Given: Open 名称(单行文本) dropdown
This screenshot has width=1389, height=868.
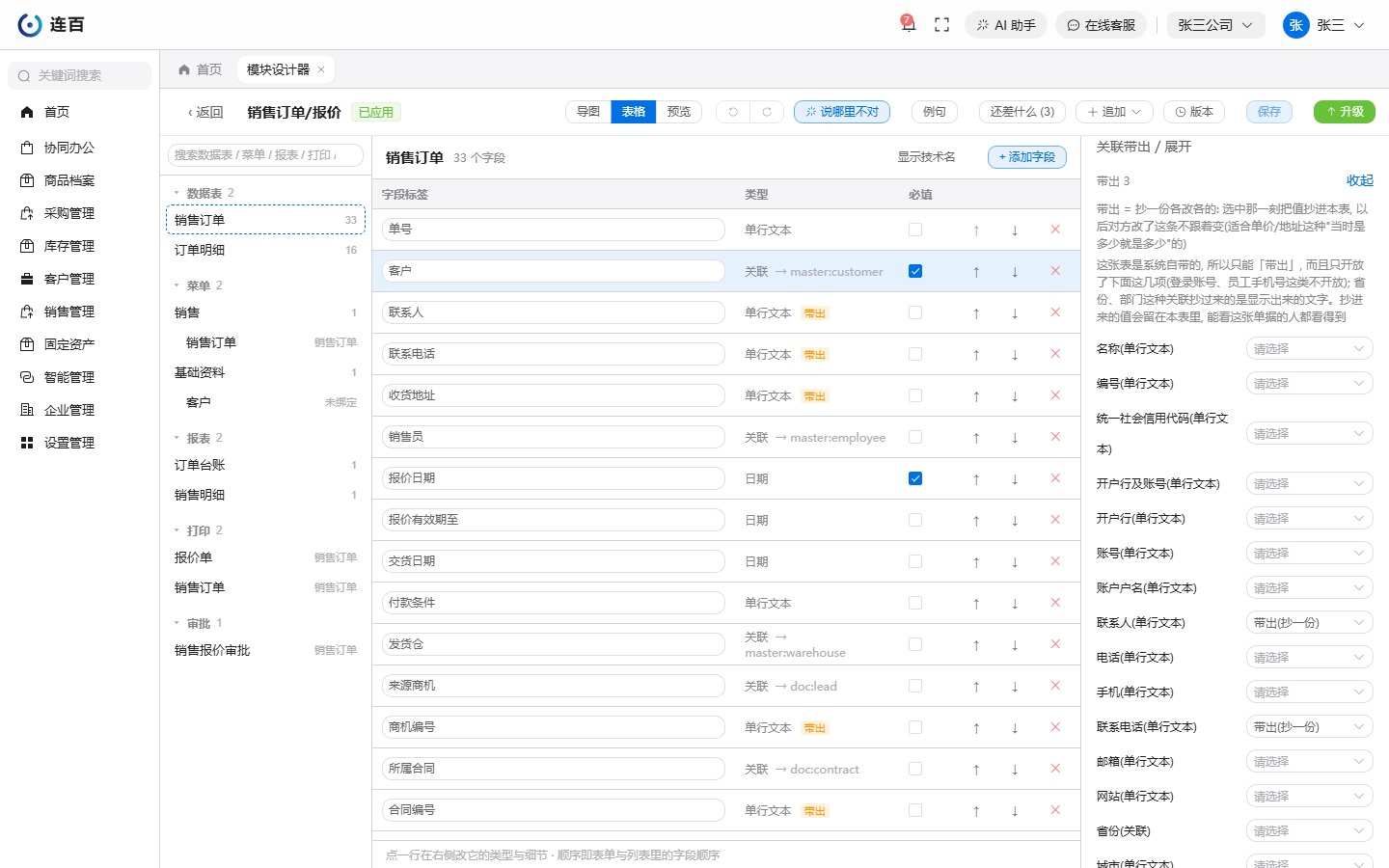Looking at the screenshot, I should point(1309,348).
